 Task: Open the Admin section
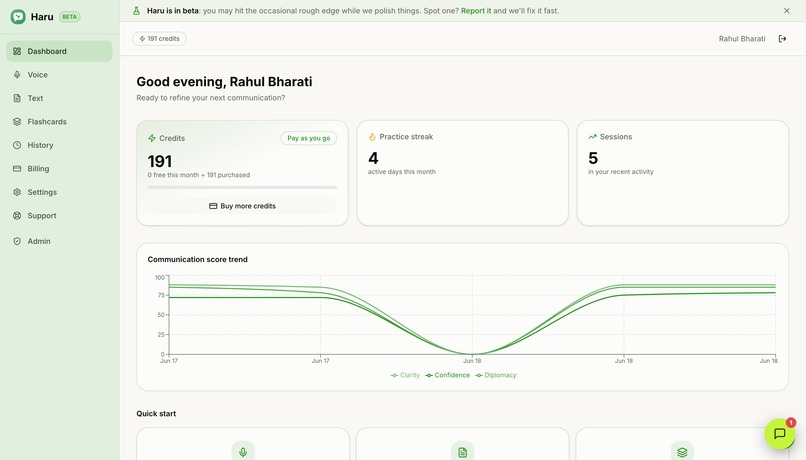pyautogui.click(x=60, y=241)
